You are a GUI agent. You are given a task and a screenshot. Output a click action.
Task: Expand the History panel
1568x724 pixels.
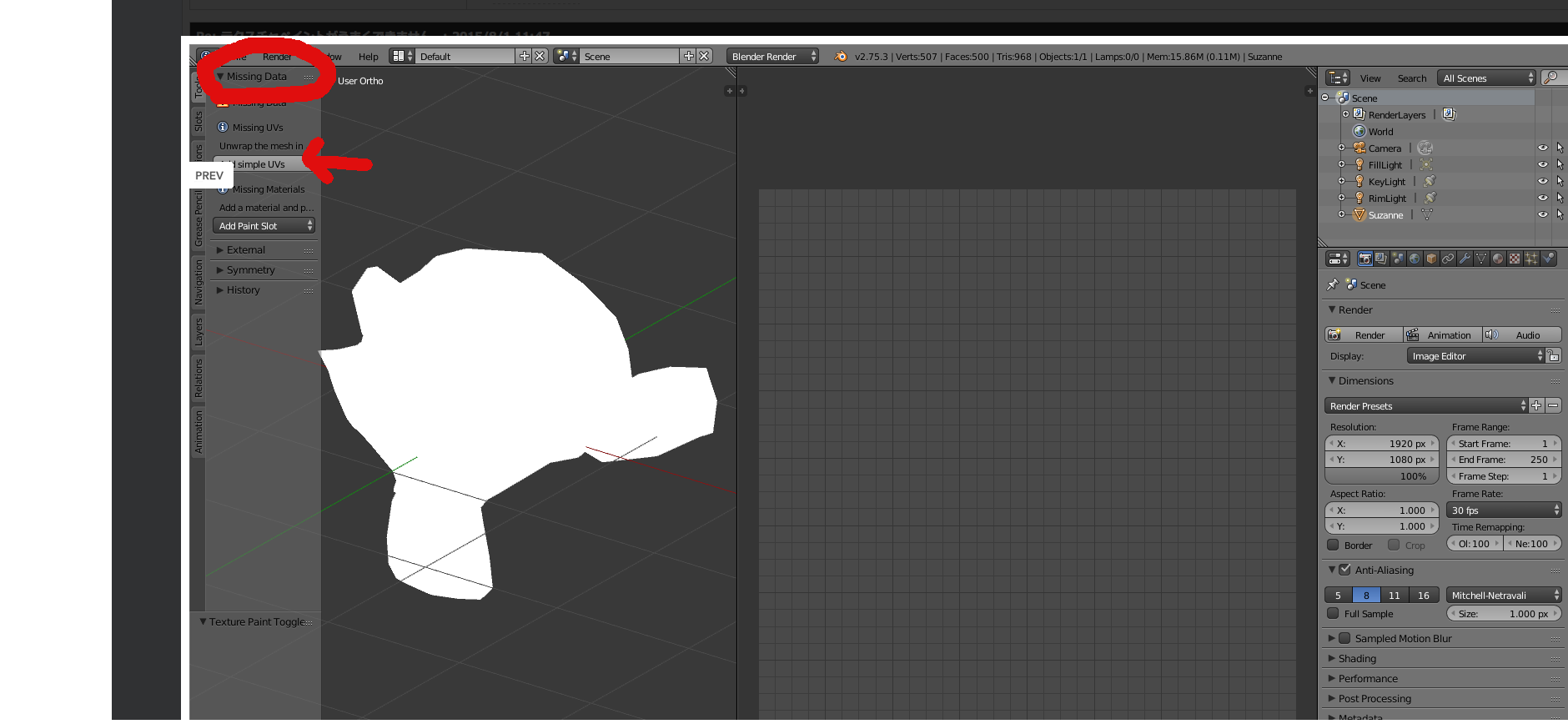tap(264, 289)
